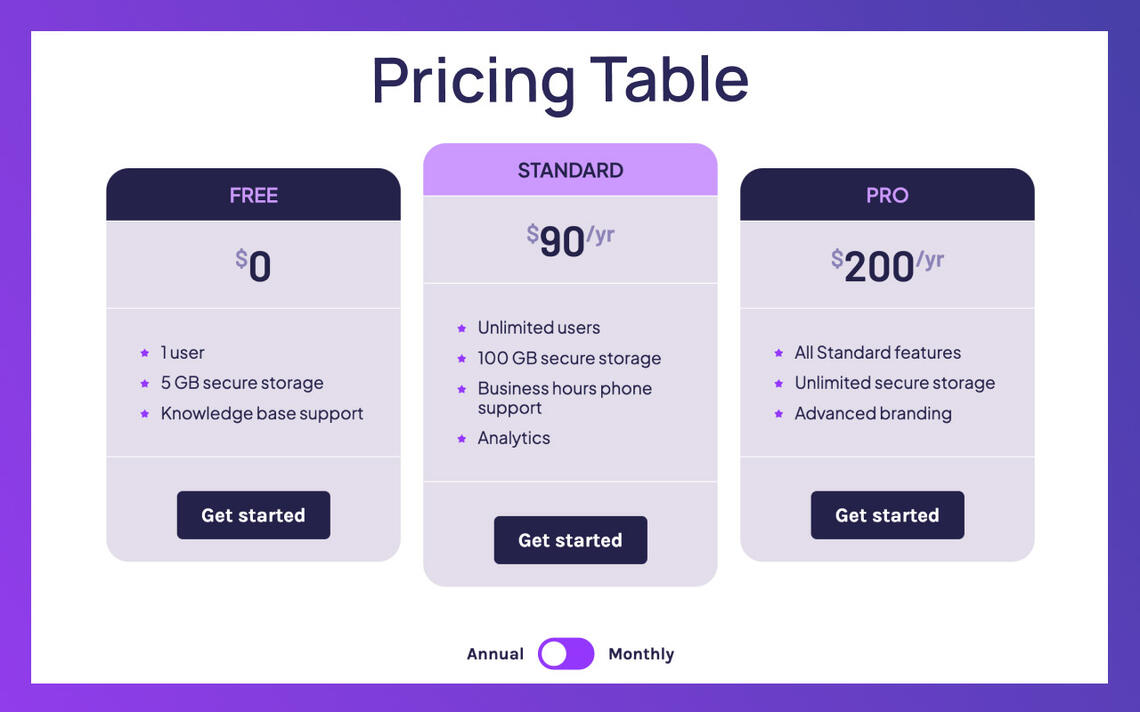Click Get started under the STANDARD plan
The image size is (1140, 712).
click(x=570, y=540)
